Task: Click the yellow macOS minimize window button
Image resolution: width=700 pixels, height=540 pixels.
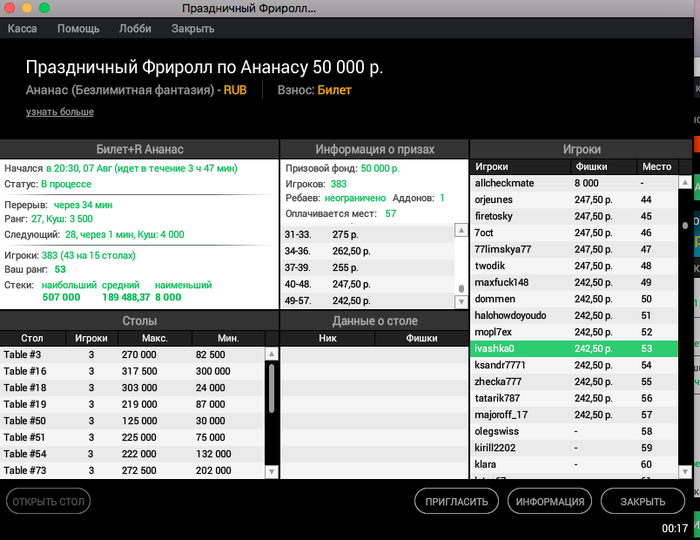Action: coord(27,8)
